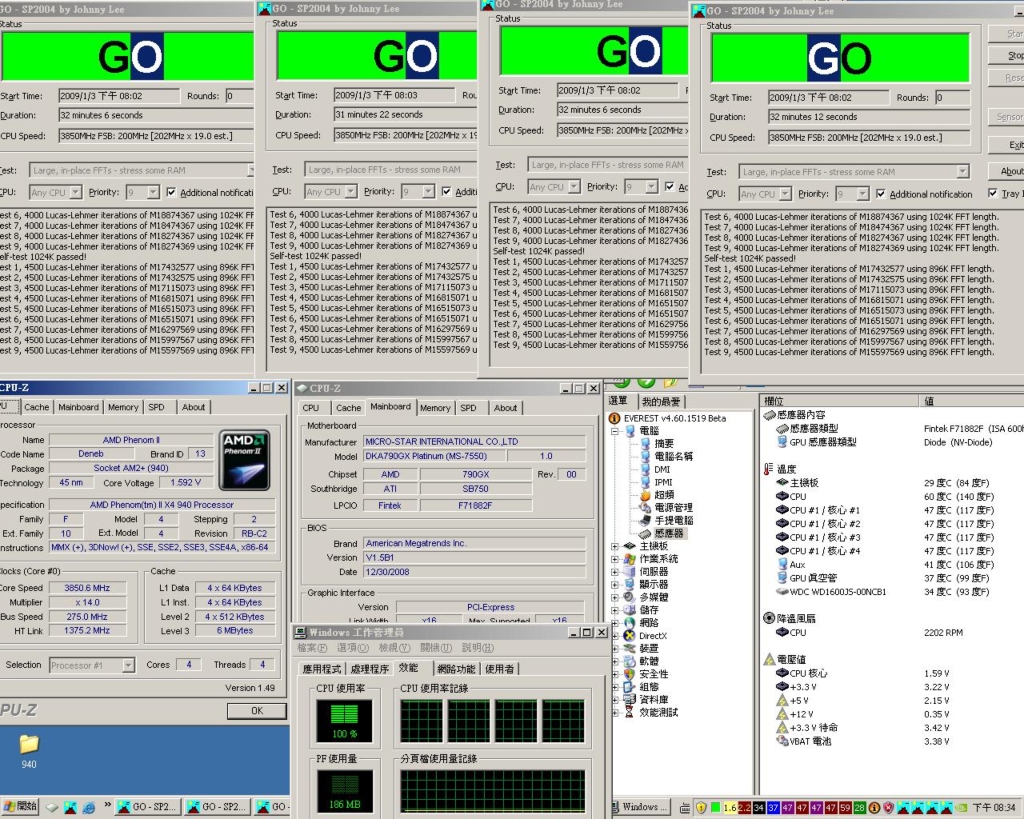Click the SP2004 quick launch icon
Screen dimensions: 1024x819
71,808
